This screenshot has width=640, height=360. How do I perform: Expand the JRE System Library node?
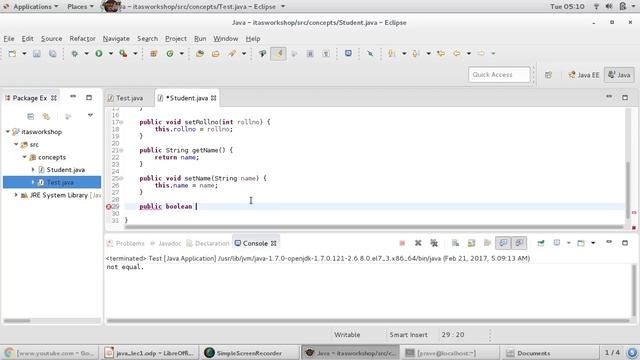pos(16,195)
